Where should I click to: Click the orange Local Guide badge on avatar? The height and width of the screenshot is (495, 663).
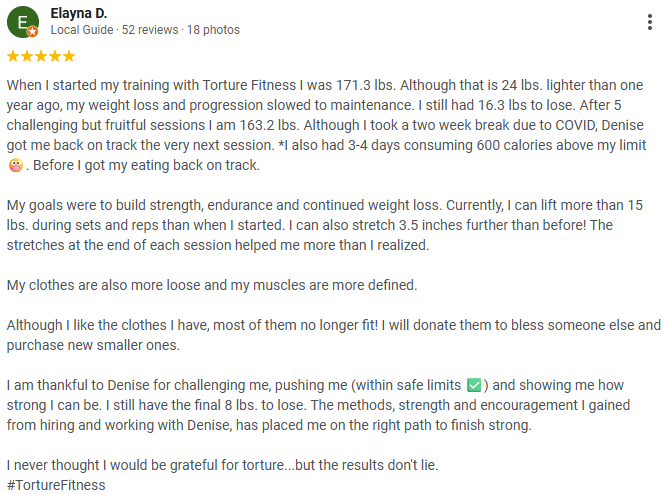pyautogui.click(x=33, y=32)
